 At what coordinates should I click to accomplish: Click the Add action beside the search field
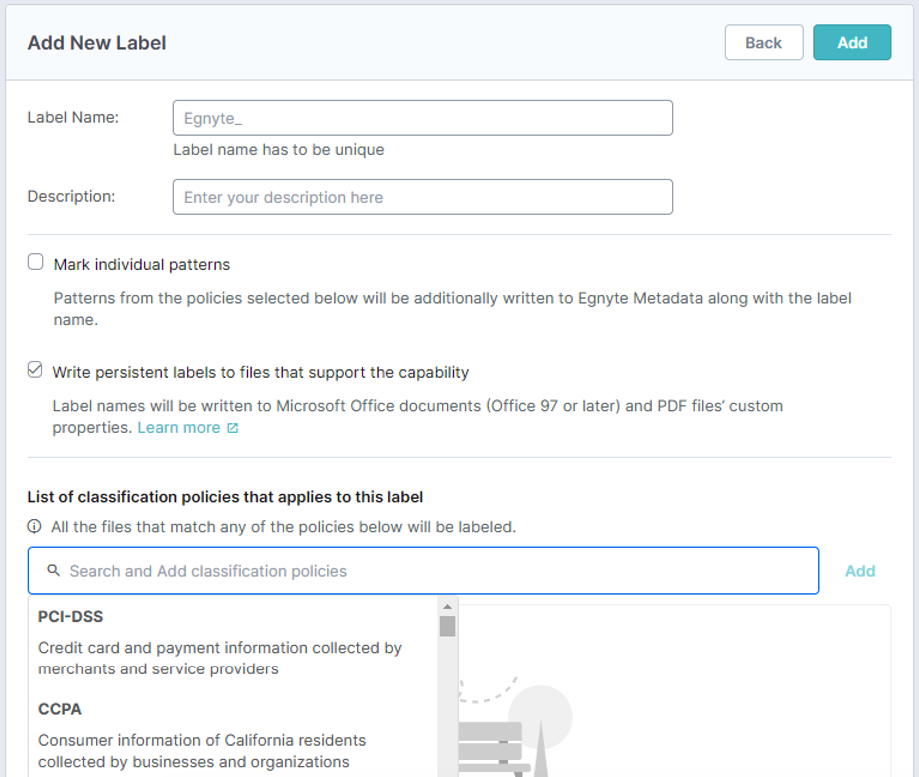861,570
